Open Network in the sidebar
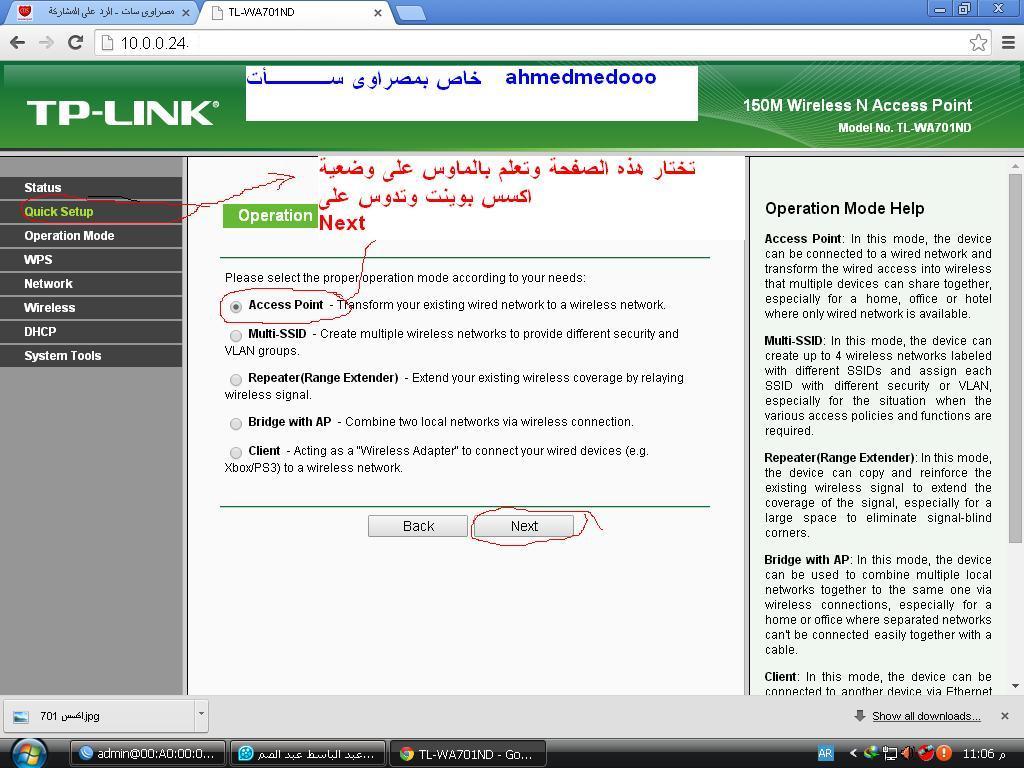This screenshot has height=768, width=1024. (x=91, y=284)
